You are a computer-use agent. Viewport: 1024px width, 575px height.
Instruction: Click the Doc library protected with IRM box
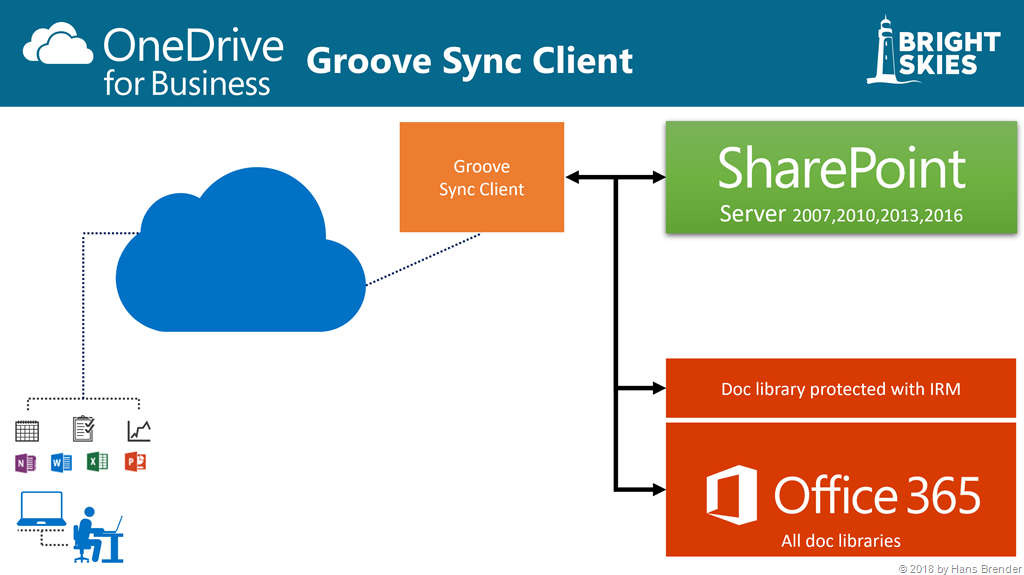(840, 388)
